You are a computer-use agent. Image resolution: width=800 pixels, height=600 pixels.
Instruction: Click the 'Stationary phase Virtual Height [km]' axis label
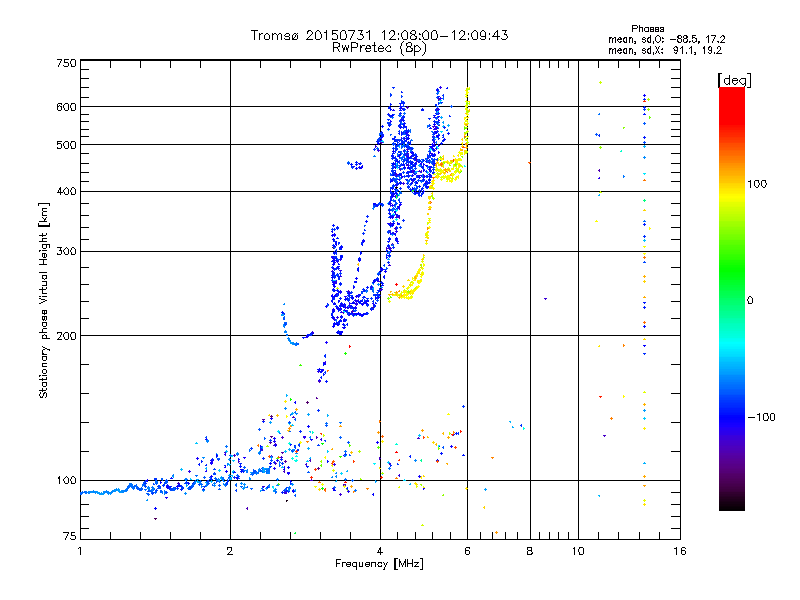pyautogui.click(x=44, y=300)
